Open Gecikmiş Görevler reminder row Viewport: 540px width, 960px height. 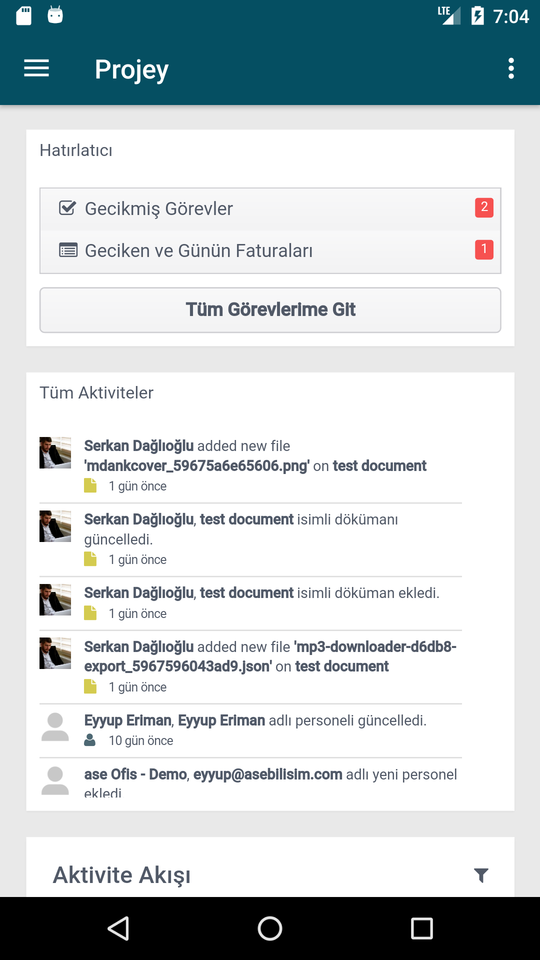pyautogui.click(x=270, y=209)
